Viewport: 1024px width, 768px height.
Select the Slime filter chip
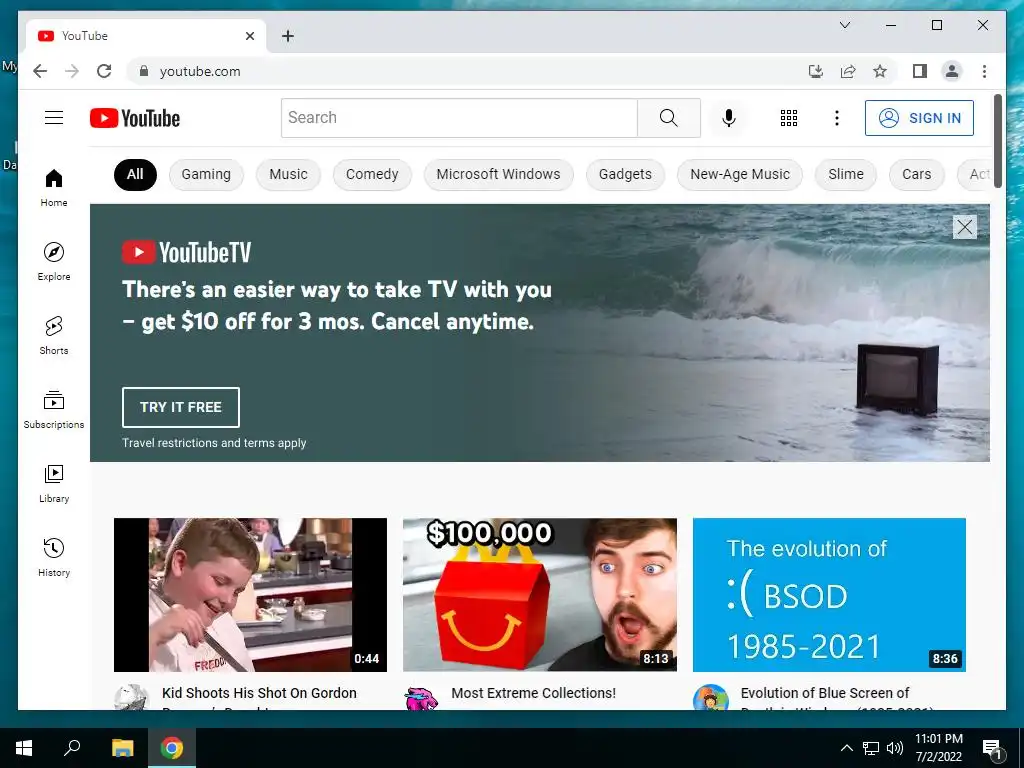click(846, 174)
